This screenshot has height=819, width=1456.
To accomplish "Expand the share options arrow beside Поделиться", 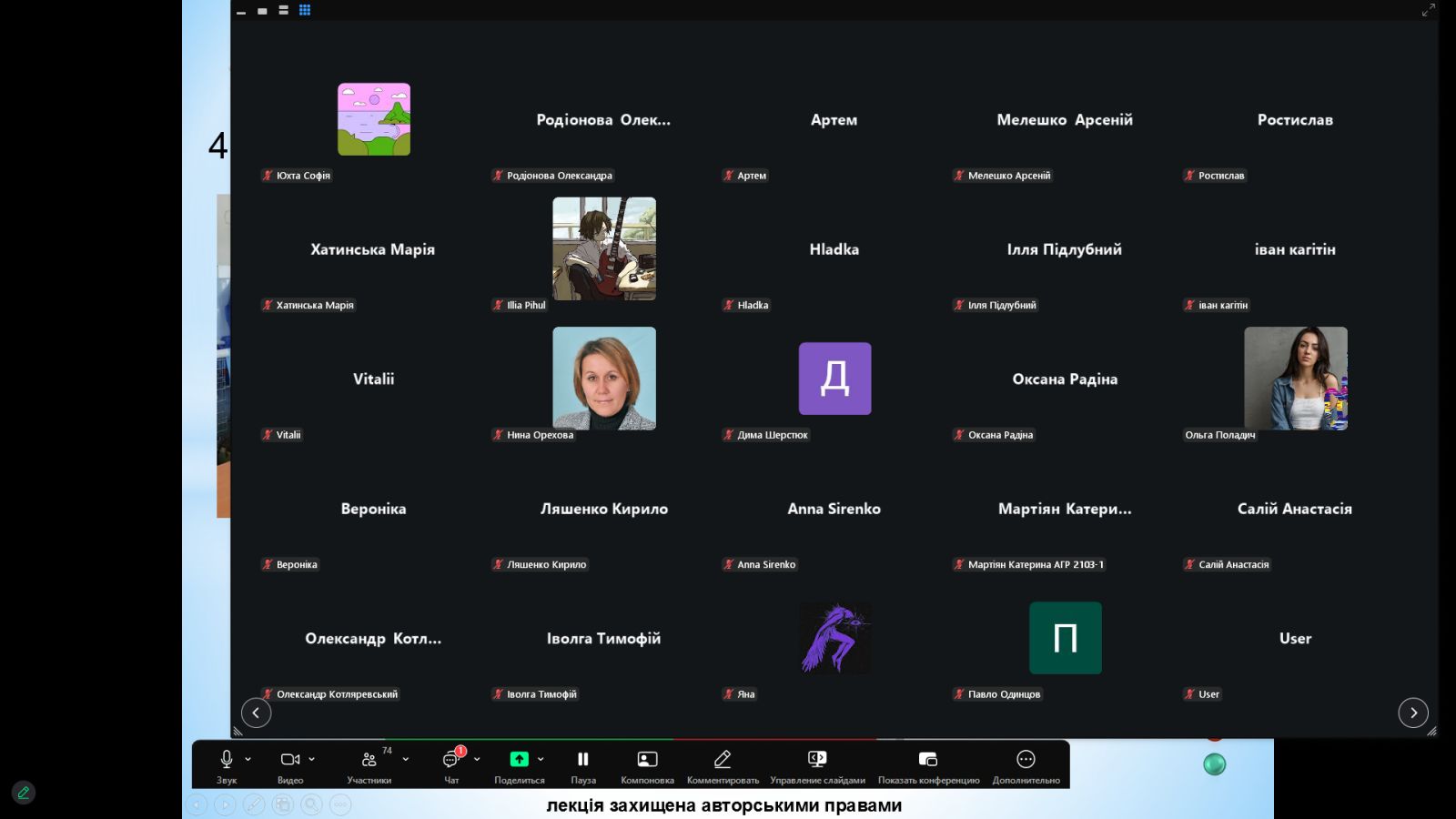I will click(x=541, y=759).
